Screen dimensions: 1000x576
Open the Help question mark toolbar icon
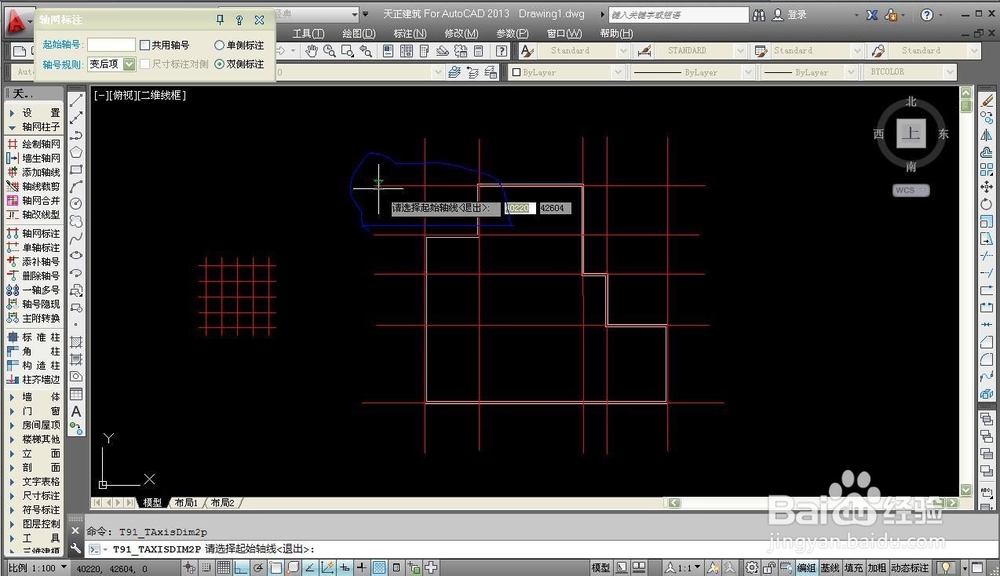click(x=502, y=51)
